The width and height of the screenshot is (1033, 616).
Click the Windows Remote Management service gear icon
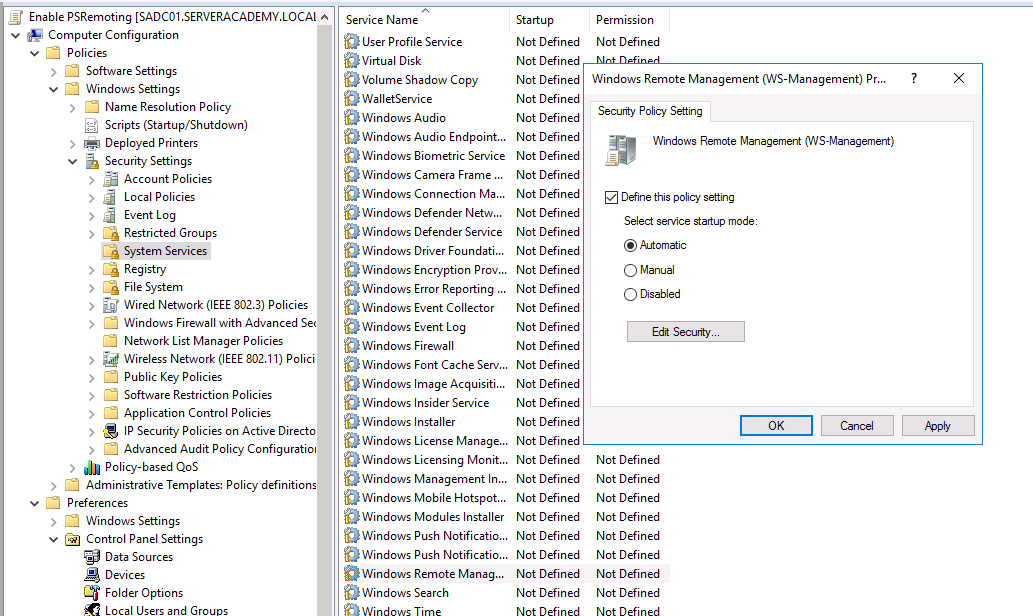(352, 574)
